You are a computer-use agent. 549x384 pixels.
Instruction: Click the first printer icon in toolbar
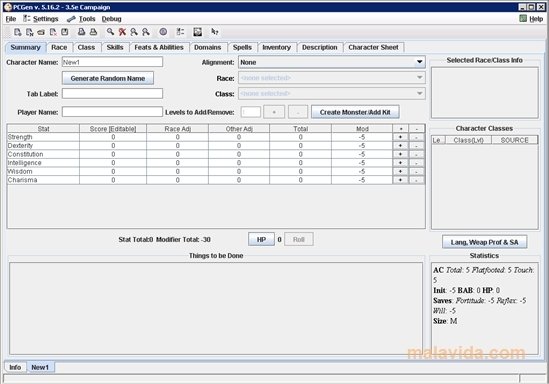pyautogui.click(x=81, y=32)
